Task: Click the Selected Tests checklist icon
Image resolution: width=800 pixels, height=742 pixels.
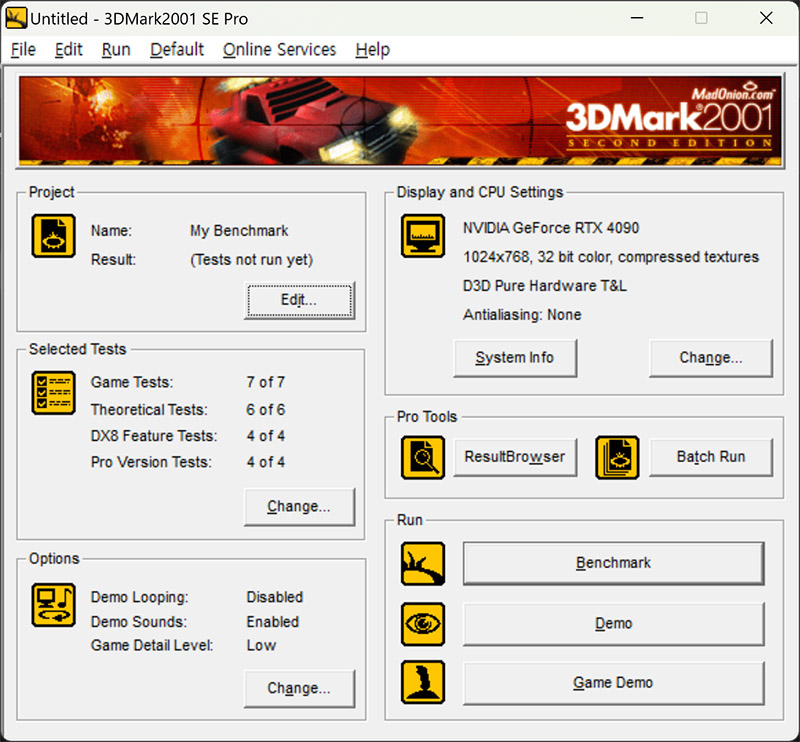Action: tap(54, 393)
